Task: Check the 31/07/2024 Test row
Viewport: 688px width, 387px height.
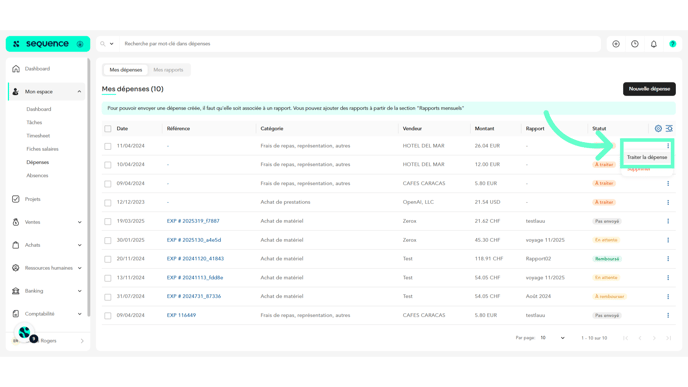Action: (x=108, y=297)
